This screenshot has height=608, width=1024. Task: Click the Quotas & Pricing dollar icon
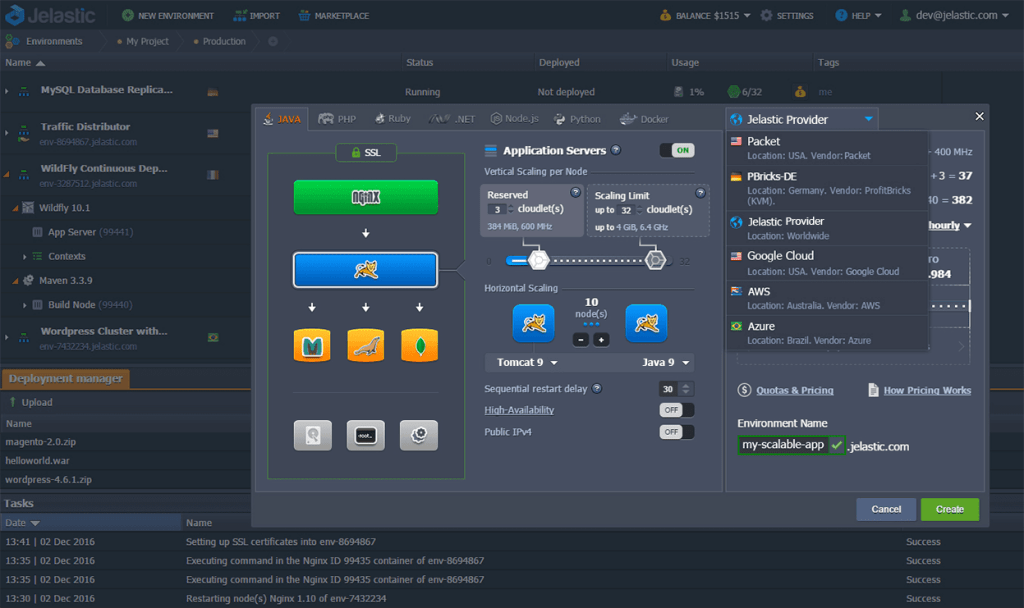click(744, 390)
